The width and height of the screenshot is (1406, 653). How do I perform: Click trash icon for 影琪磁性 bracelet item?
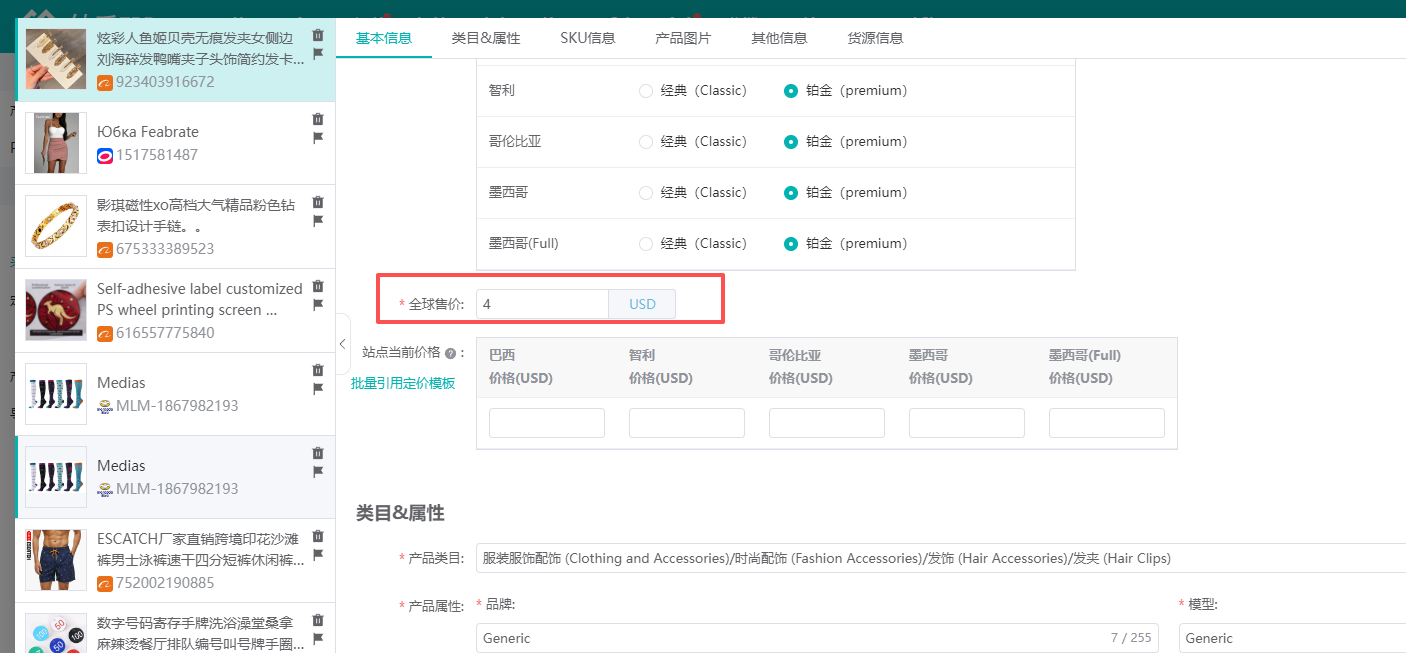click(x=318, y=202)
